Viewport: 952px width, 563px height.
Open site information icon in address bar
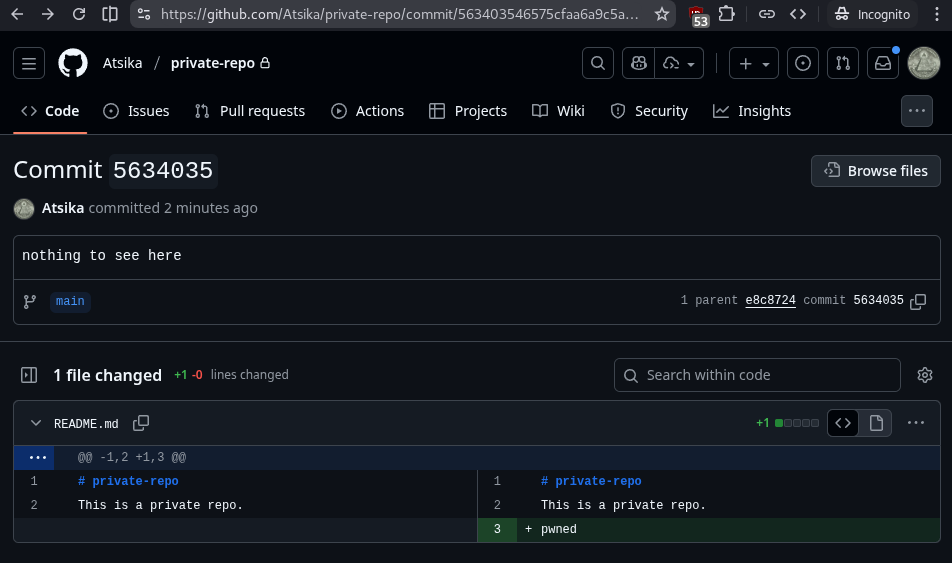(144, 14)
